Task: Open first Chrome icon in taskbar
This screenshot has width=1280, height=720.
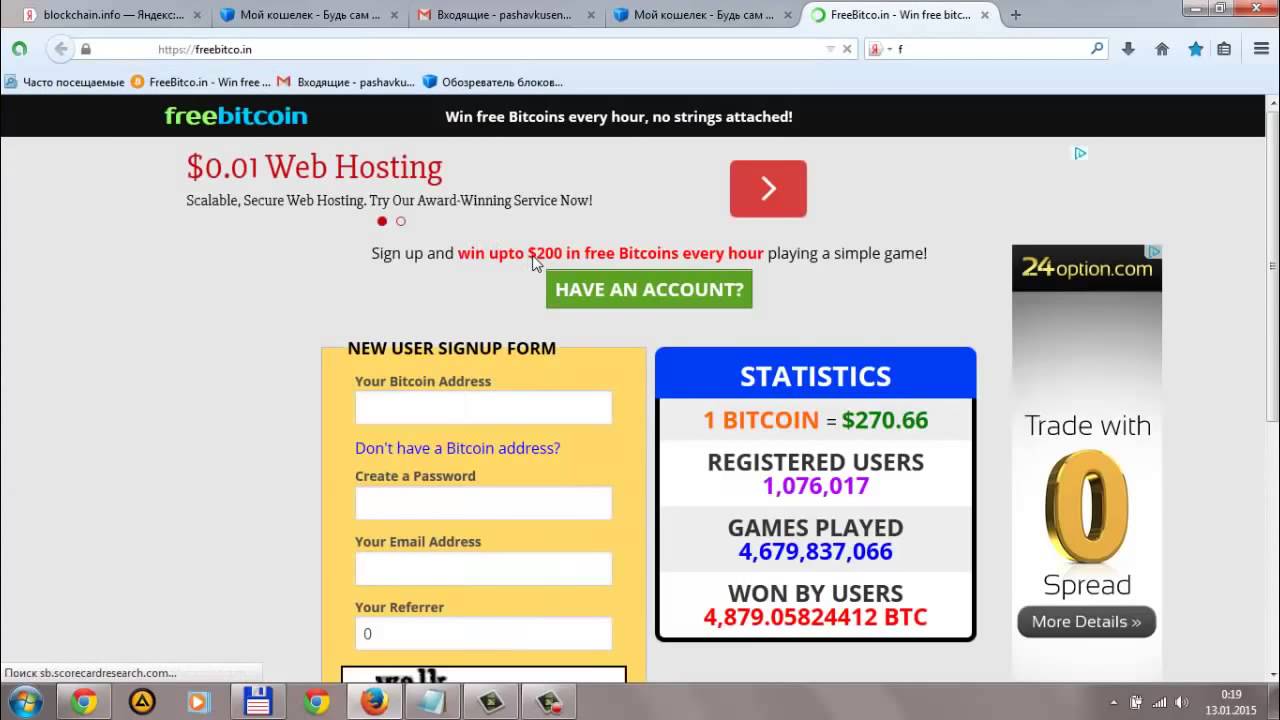Action: 84,702
